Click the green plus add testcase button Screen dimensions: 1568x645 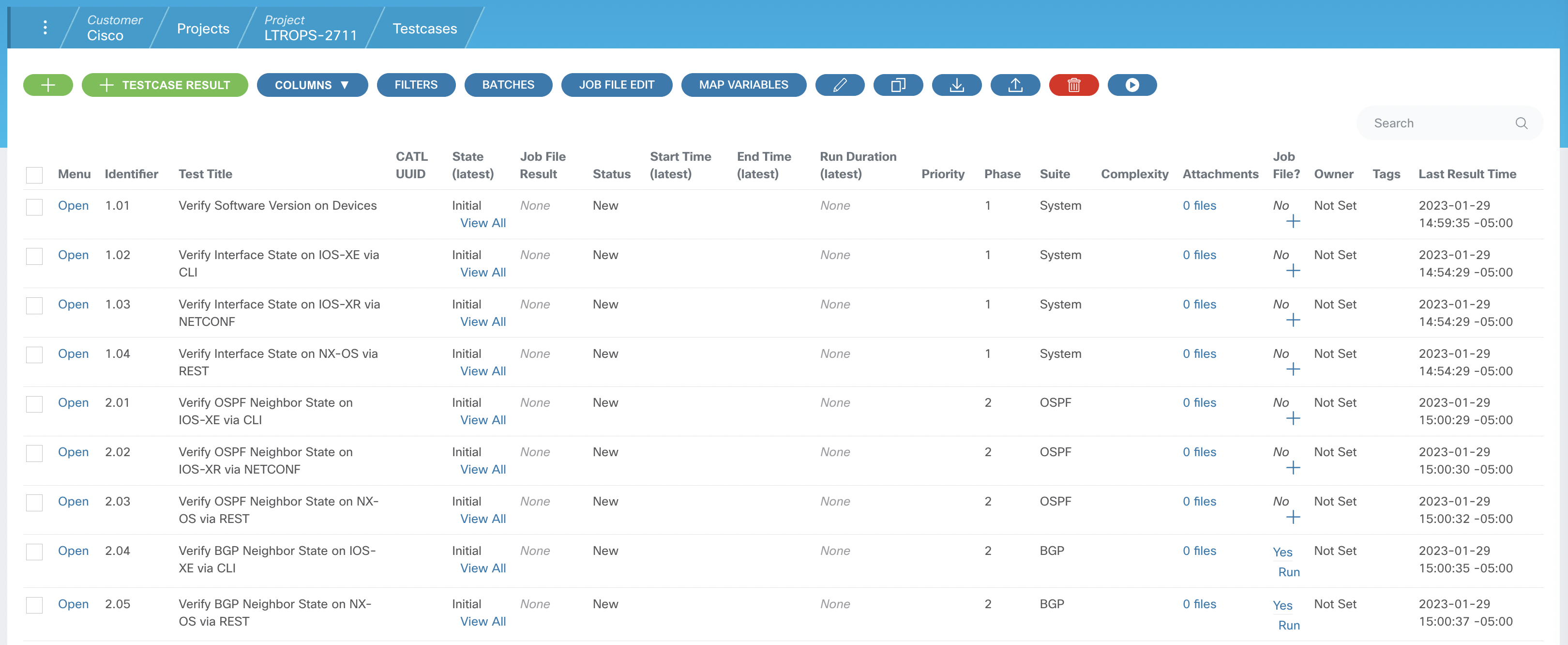point(47,85)
